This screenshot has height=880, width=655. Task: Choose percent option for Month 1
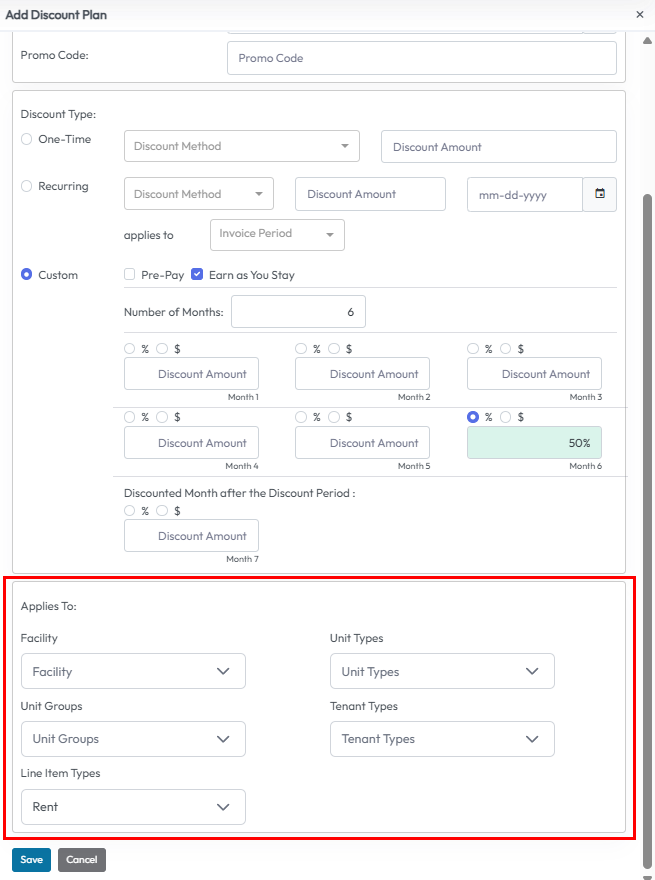coord(130,349)
